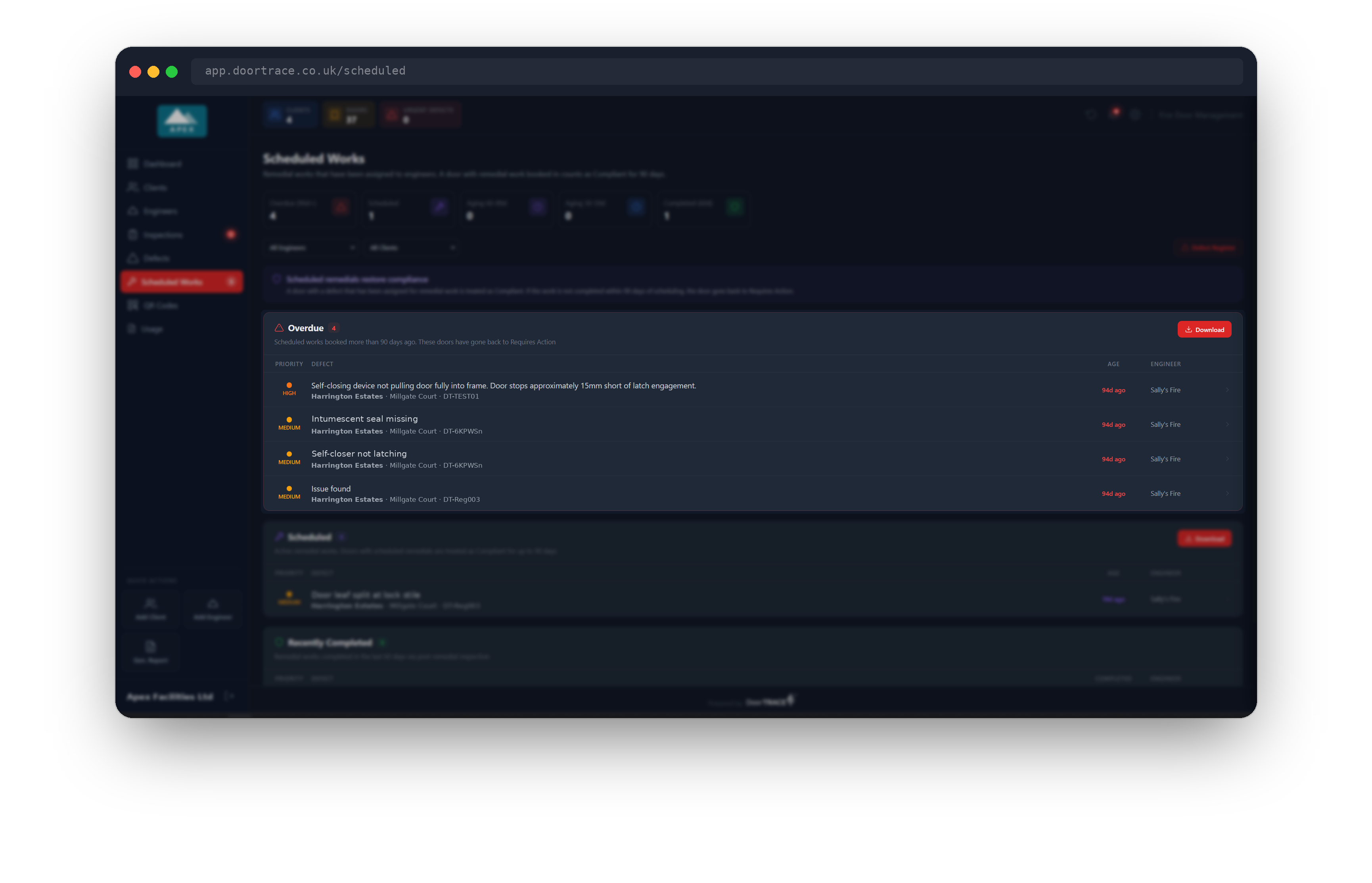Download the Scheduled works list
Image resolution: width=1372 pixels, height=883 pixels.
tap(1204, 538)
